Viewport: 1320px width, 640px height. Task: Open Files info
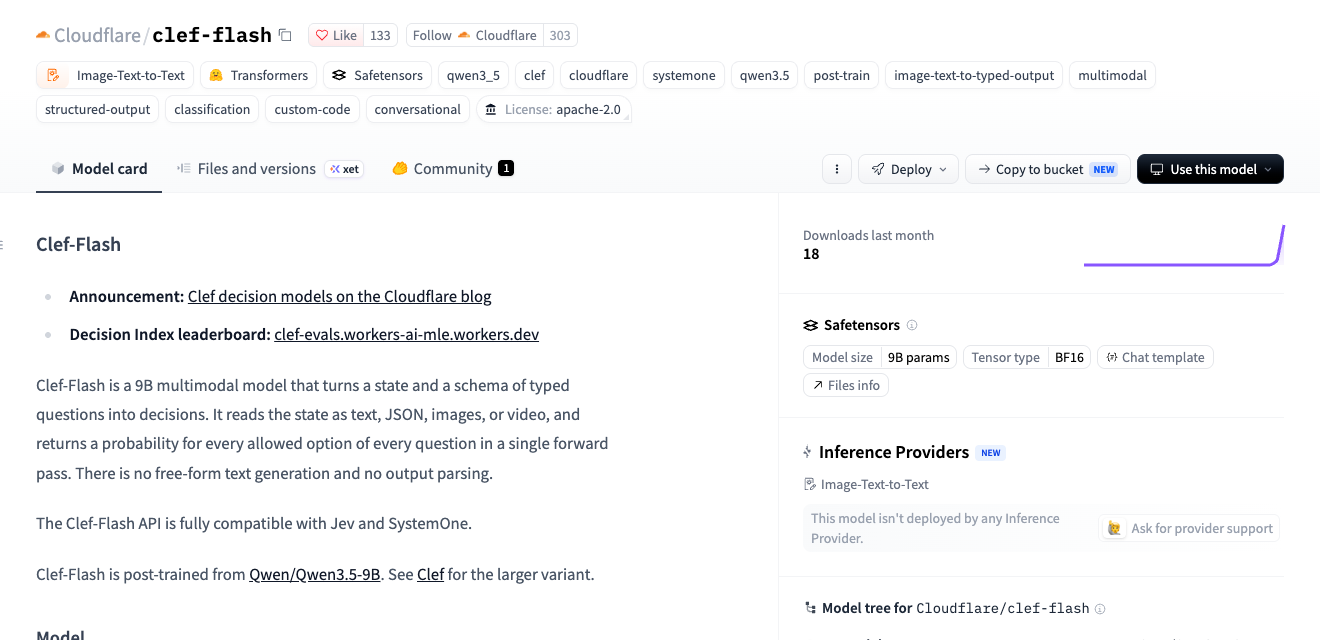pyautogui.click(x=846, y=385)
